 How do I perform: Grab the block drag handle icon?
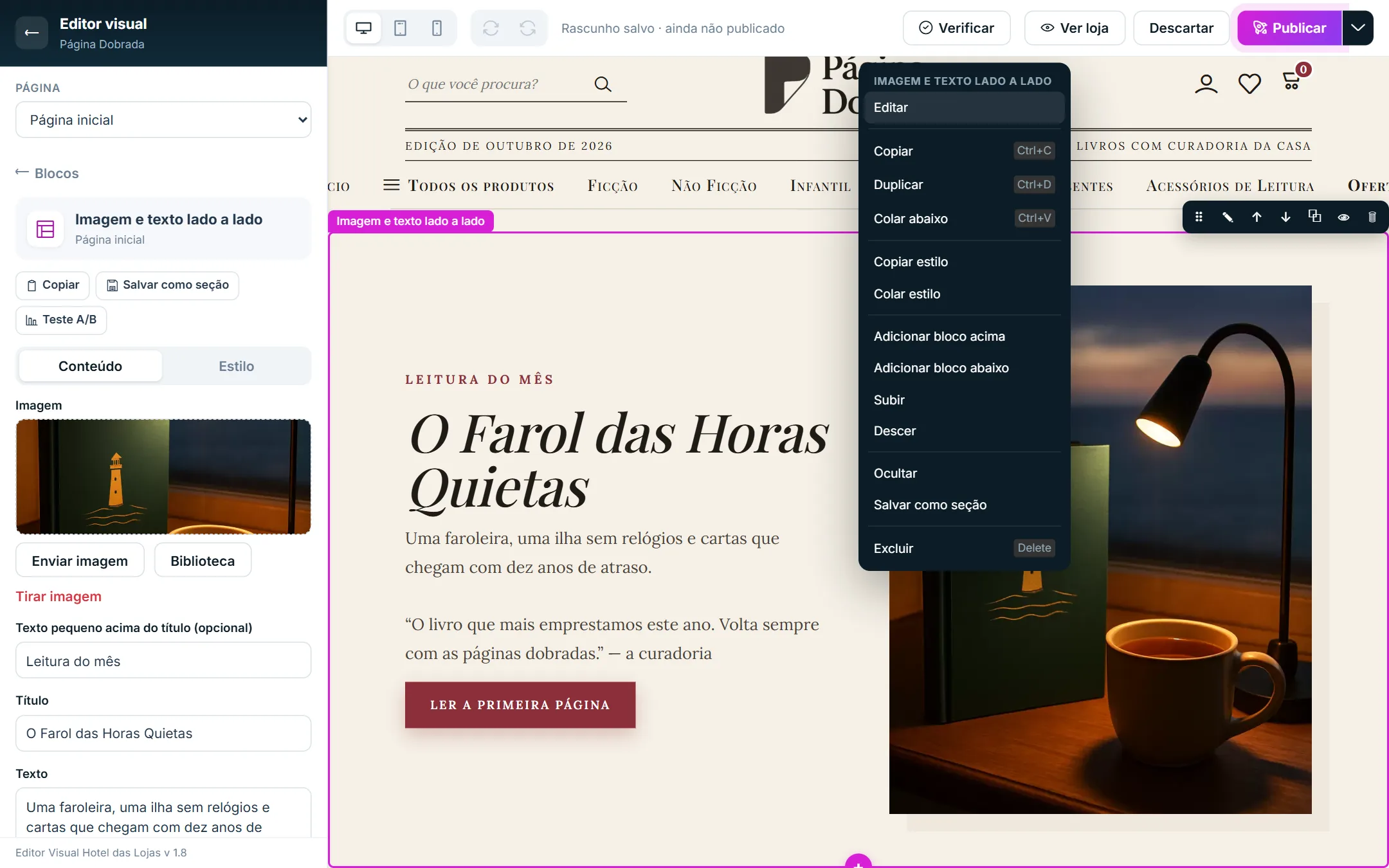(1199, 217)
